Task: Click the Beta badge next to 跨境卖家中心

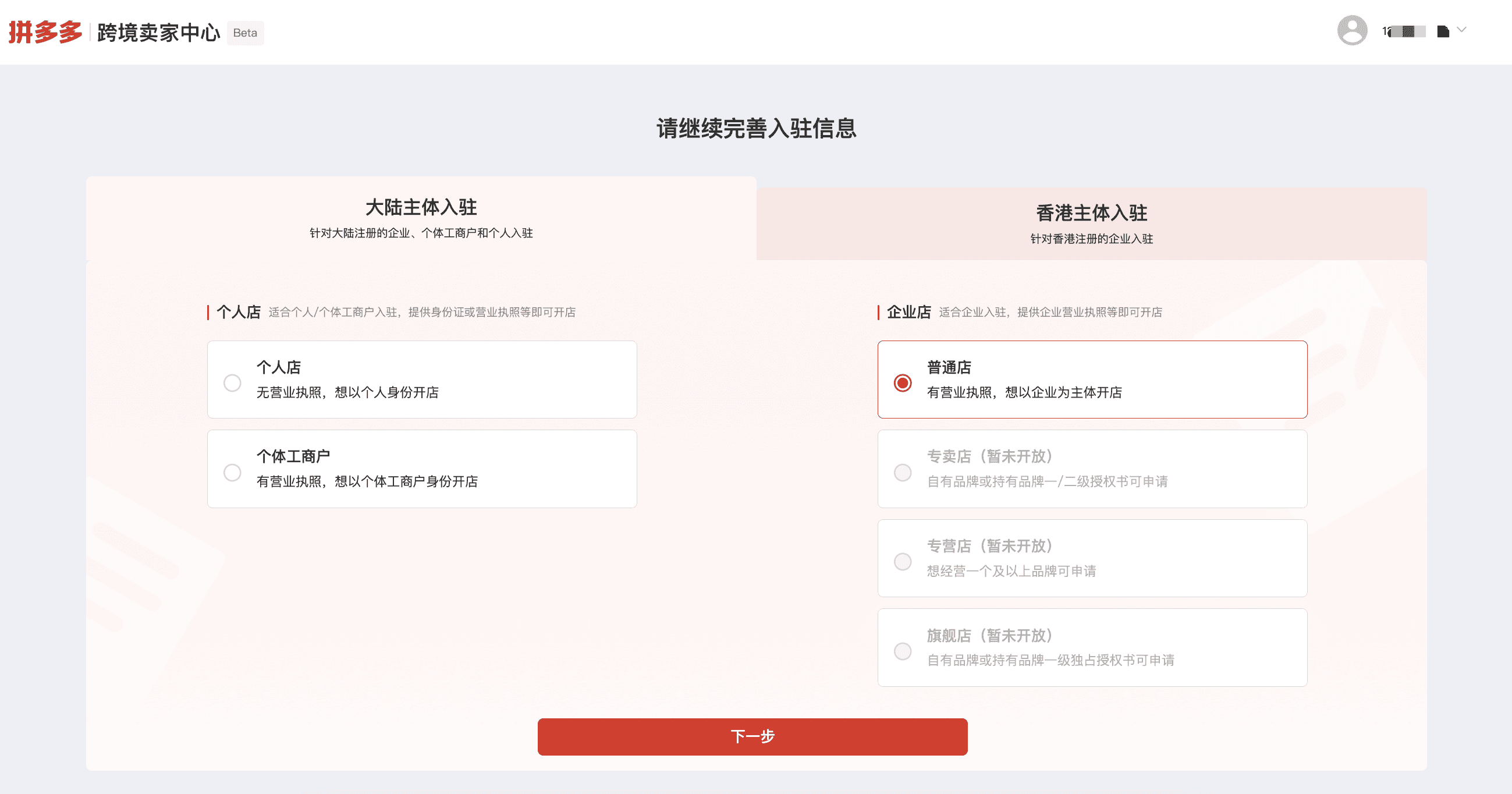Action: pyautogui.click(x=245, y=33)
